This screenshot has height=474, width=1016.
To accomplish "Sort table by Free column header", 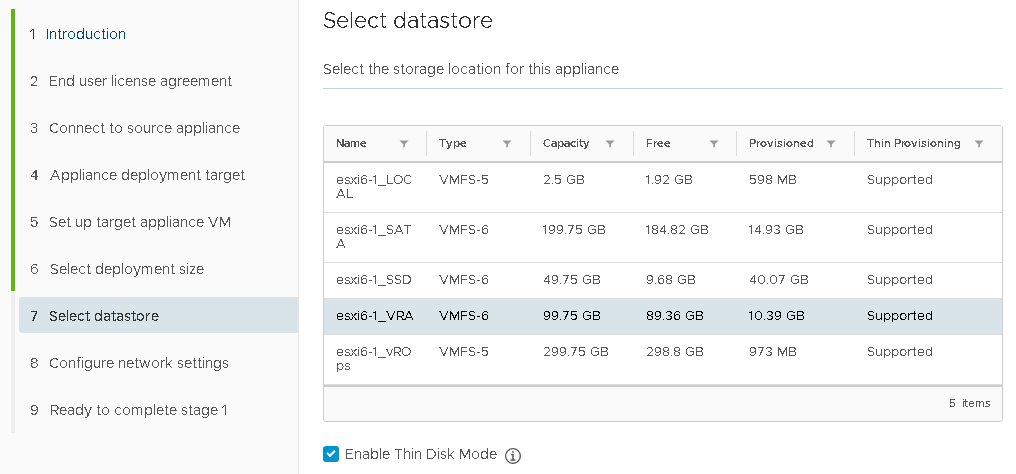I will click(x=658, y=144).
